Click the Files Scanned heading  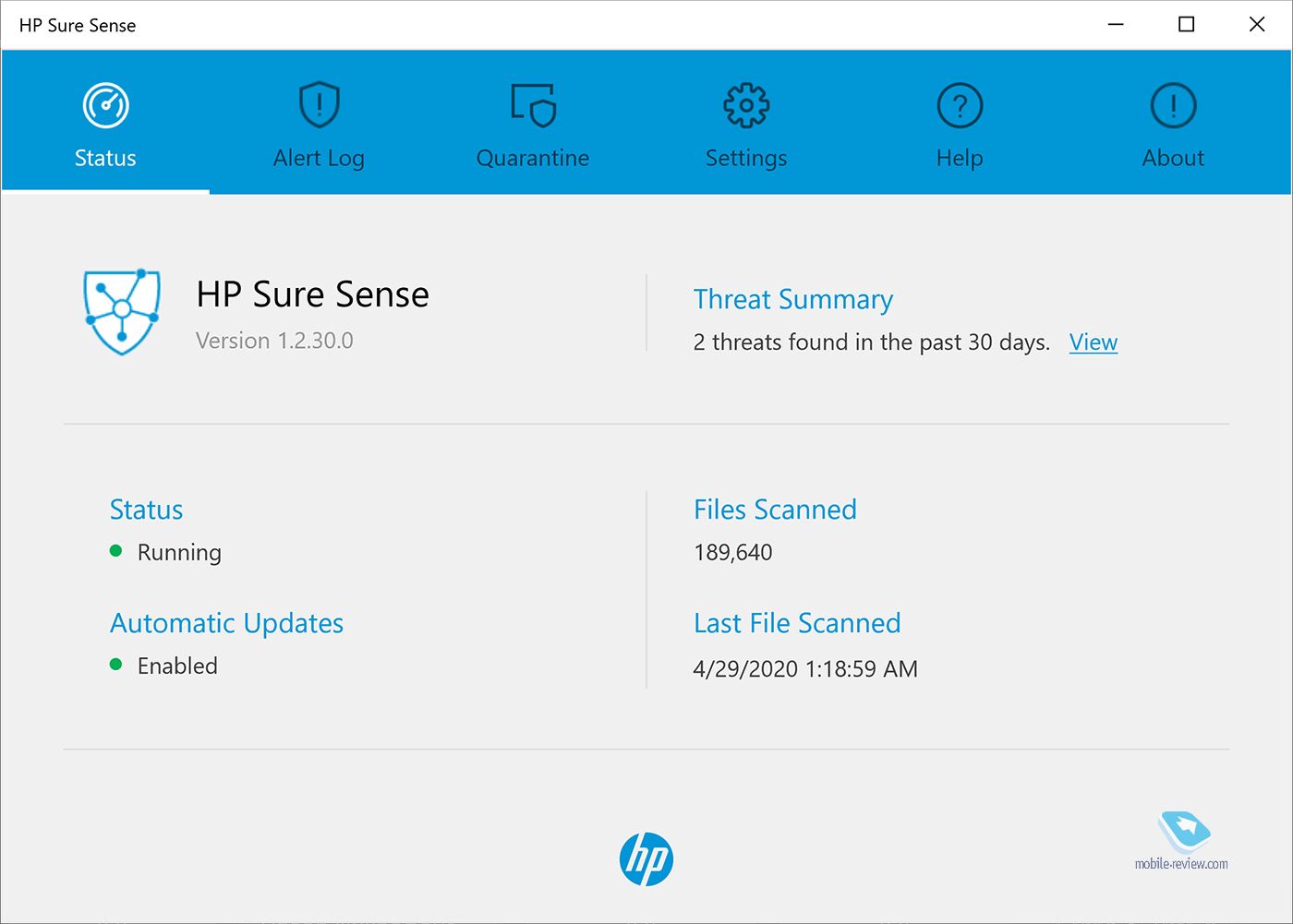pos(775,510)
